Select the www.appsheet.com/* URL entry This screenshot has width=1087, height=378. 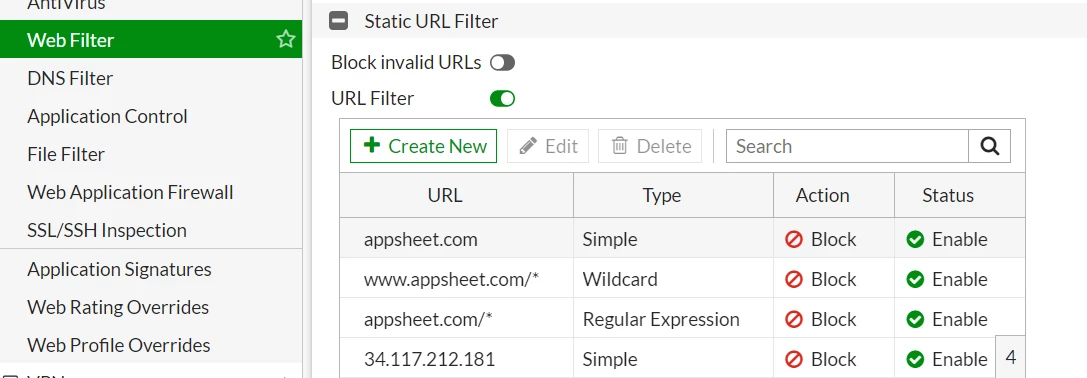click(x=451, y=279)
